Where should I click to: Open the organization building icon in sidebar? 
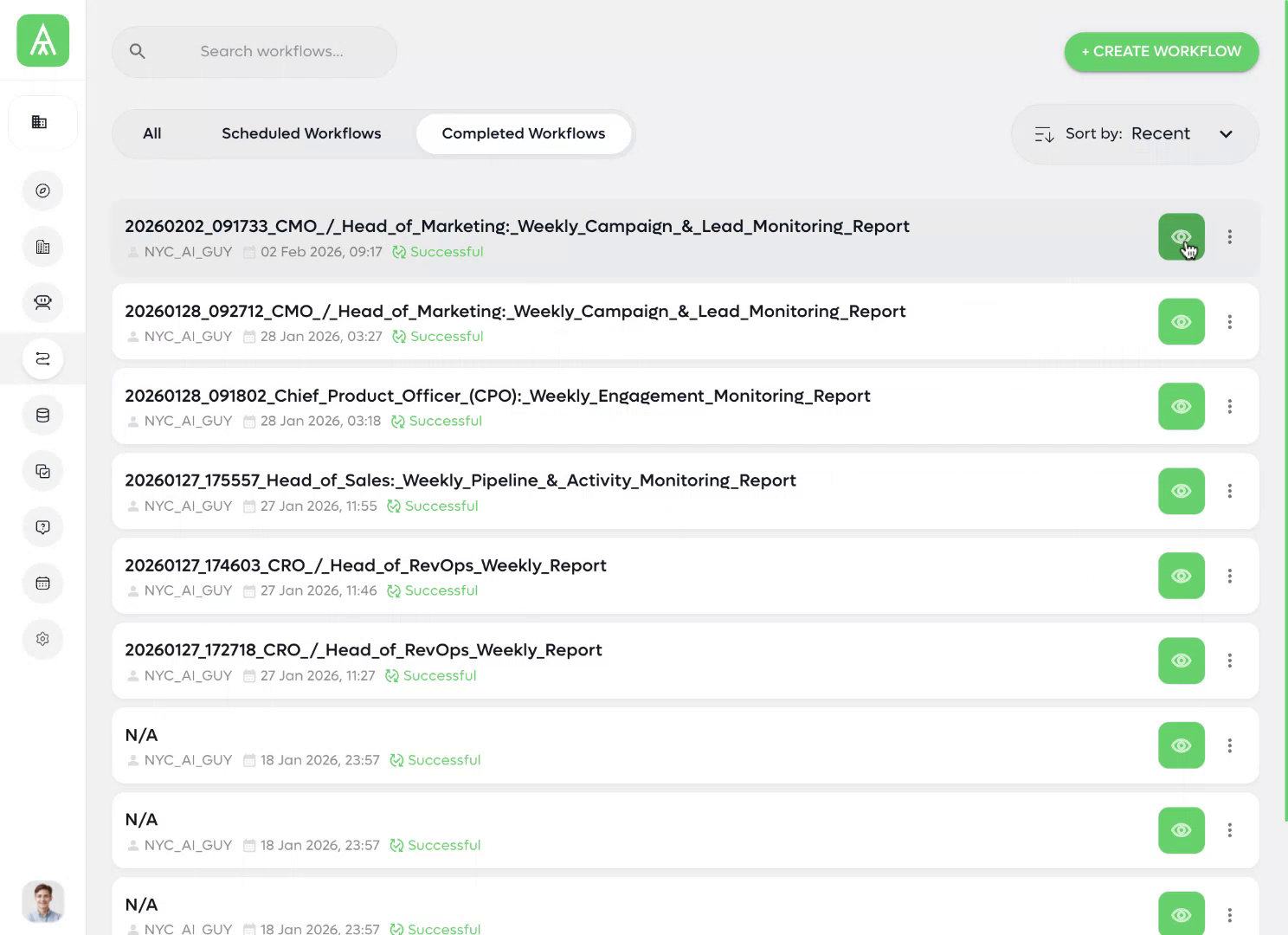(x=40, y=122)
